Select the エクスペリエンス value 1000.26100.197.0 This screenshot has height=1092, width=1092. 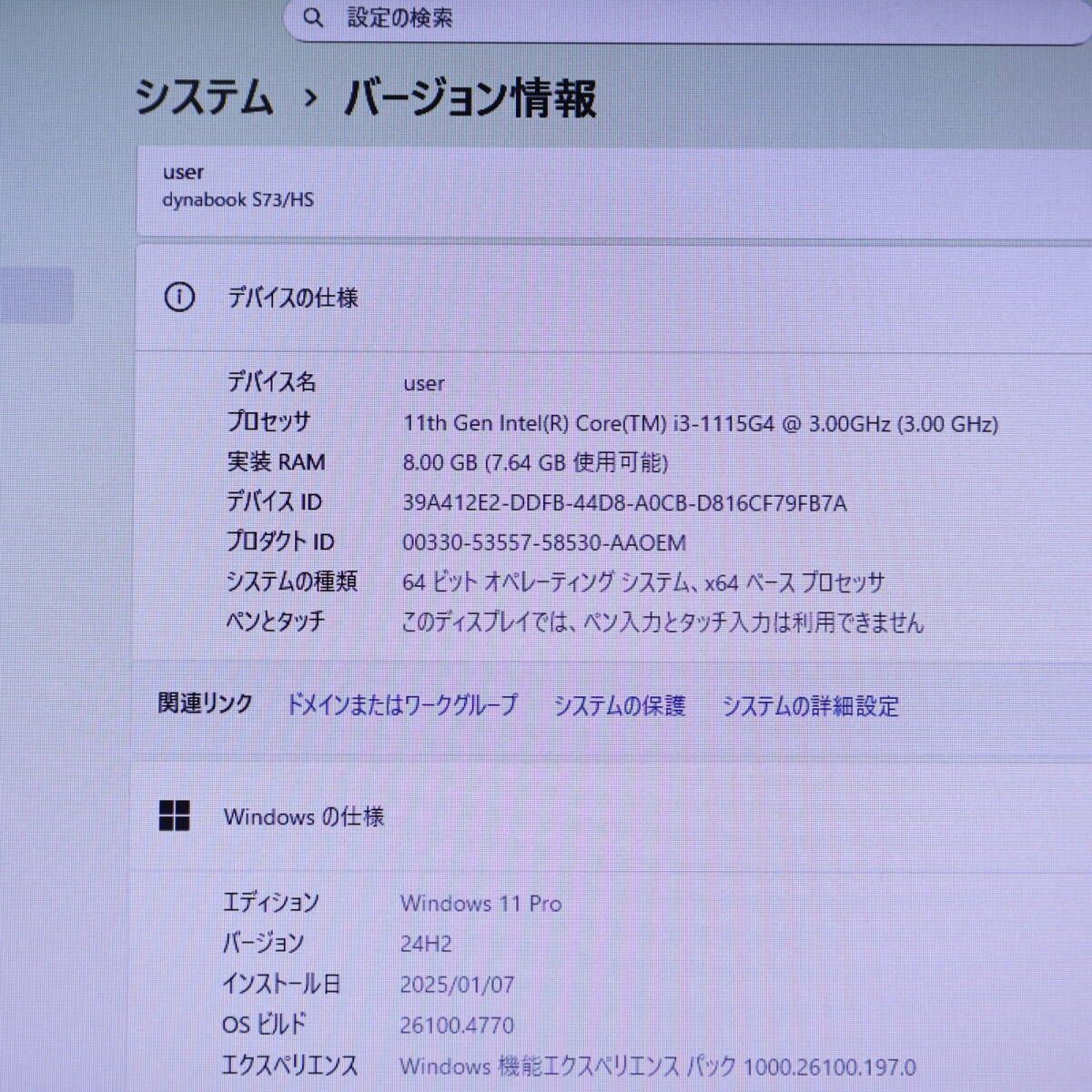658,1067
